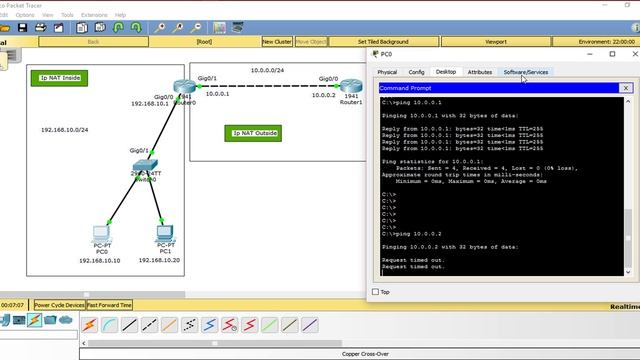The width and height of the screenshot is (640, 360).
Task: Click the Print icon in toolbar
Action: click(x=40, y=28)
